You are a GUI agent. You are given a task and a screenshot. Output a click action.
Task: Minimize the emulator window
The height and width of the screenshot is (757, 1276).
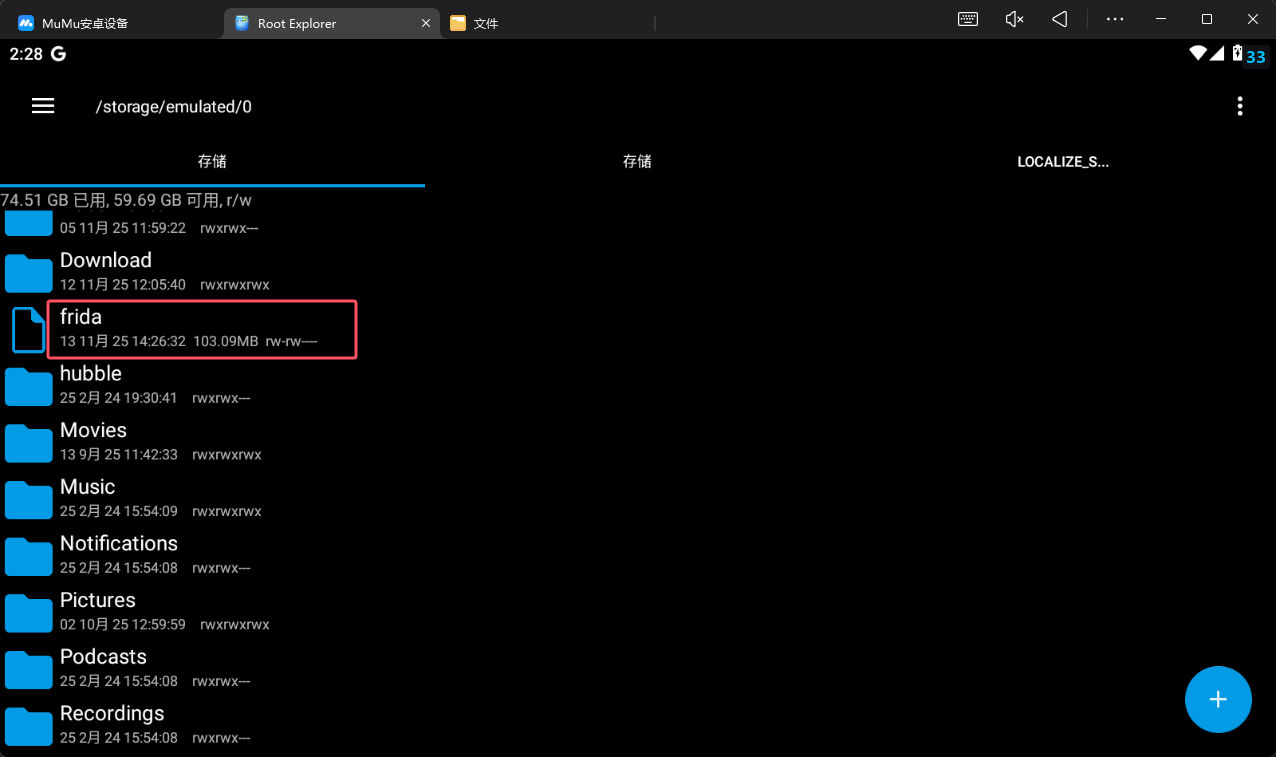tap(1160, 19)
